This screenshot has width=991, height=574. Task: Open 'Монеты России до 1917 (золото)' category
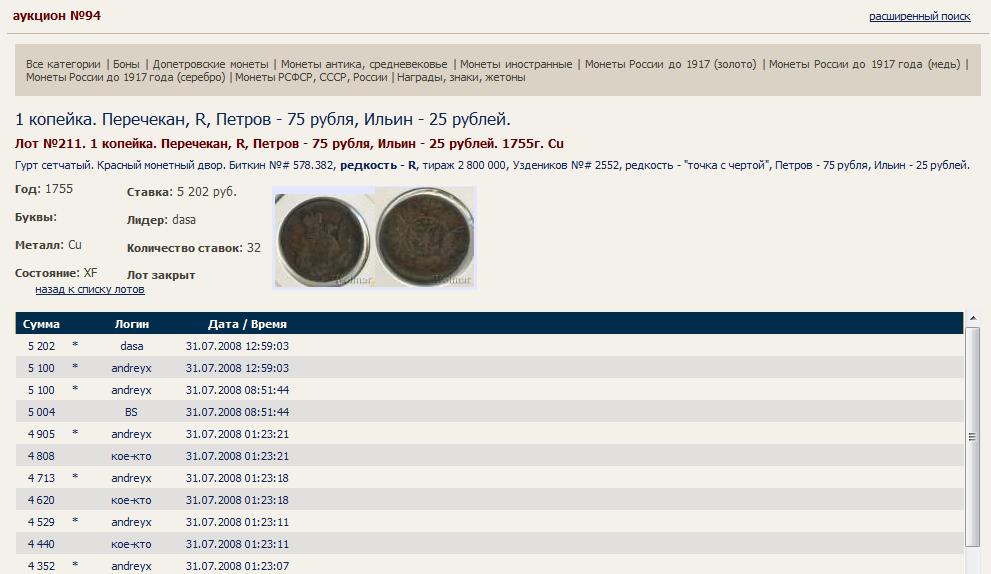pos(670,64)
